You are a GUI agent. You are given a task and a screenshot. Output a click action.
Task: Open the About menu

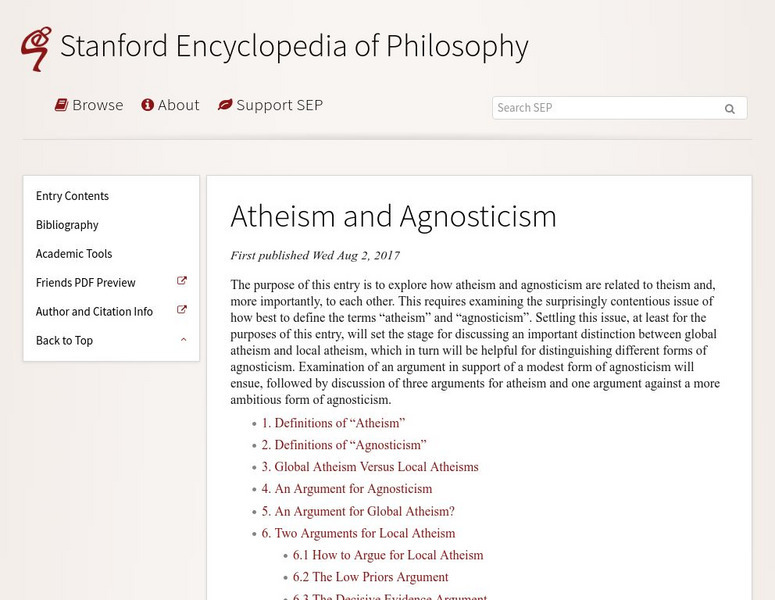click(x=170, y=105)
